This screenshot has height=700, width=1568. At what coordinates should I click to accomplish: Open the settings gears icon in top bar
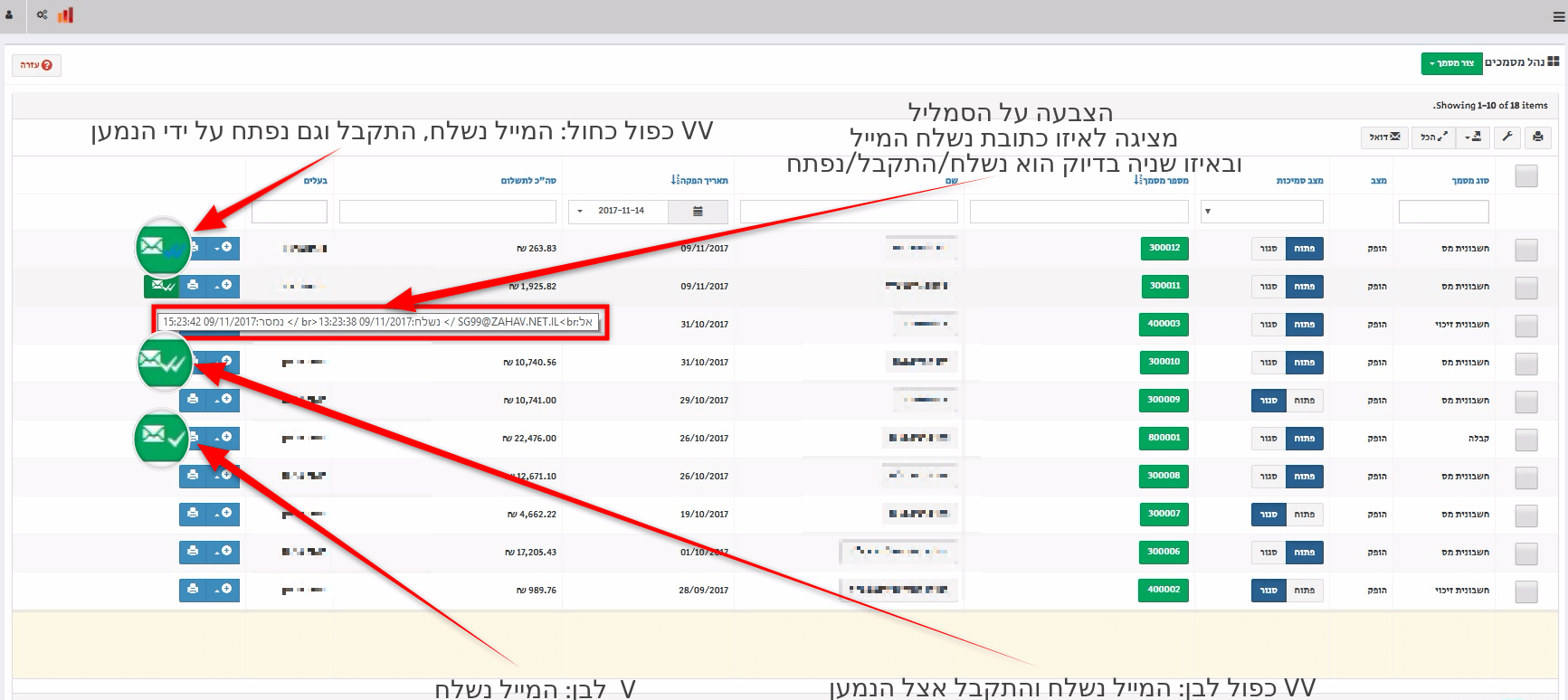coord(42,14)
